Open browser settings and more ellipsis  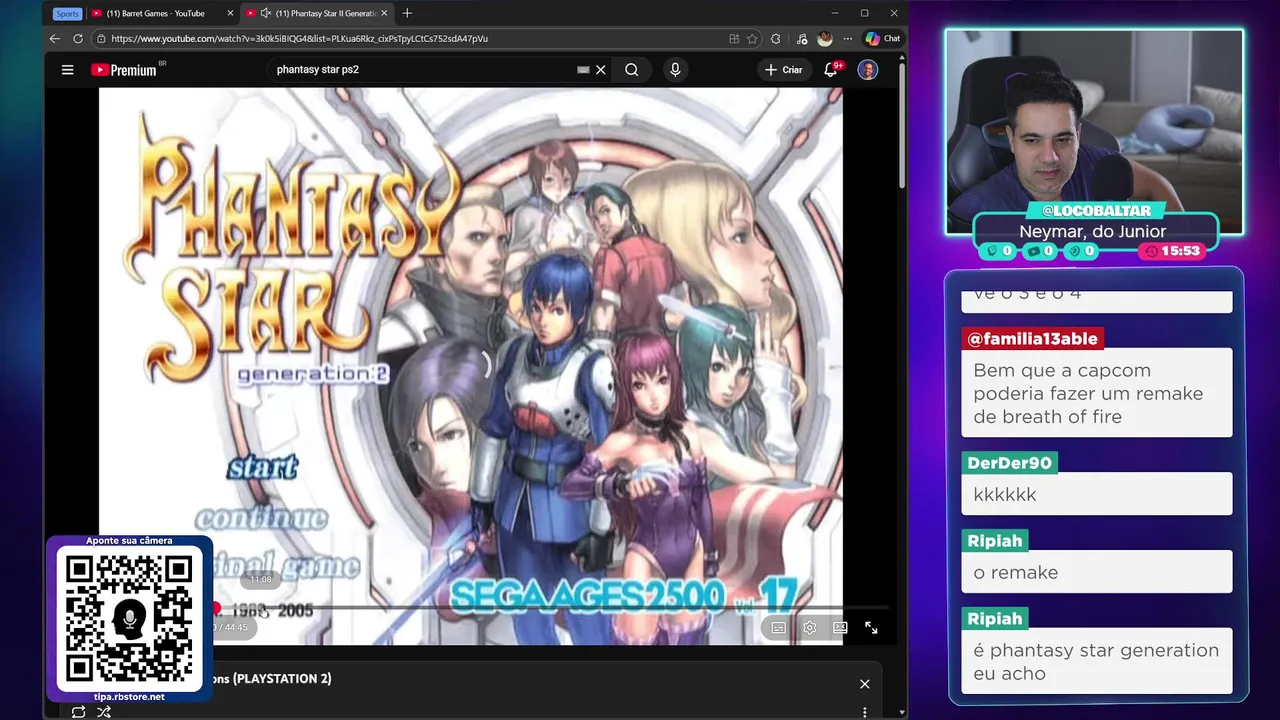(848, 39)
